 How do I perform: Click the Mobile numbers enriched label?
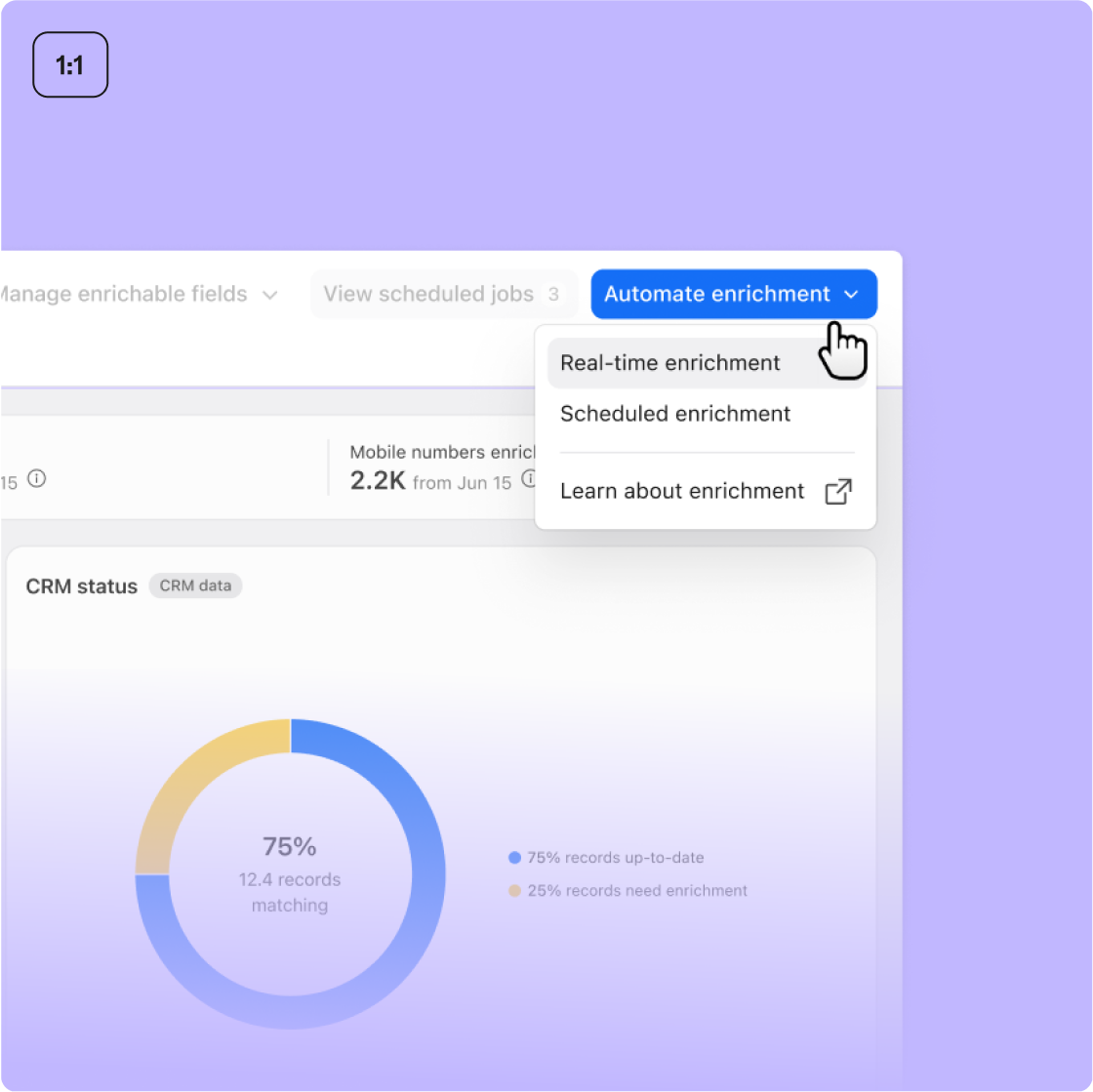point(442,452)
